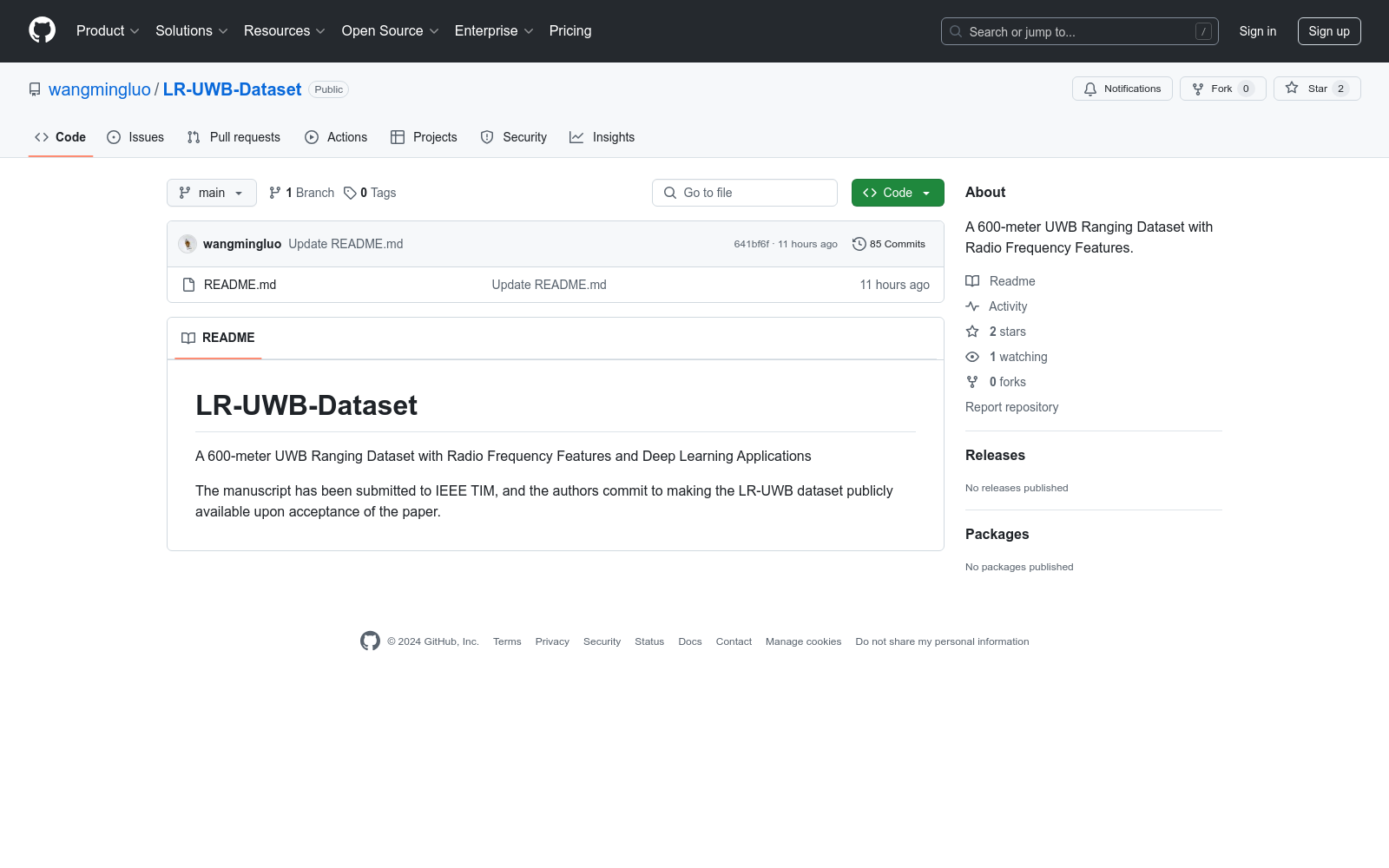
Task: Open the Product menu
Action: [107, 30]
